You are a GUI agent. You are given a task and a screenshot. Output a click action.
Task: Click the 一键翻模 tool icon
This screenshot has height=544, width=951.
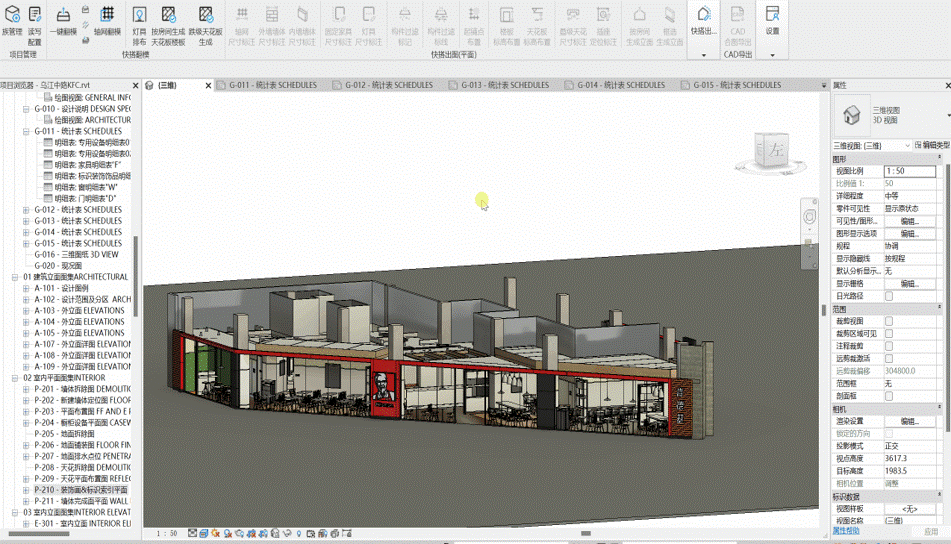[x=63, y=16]
